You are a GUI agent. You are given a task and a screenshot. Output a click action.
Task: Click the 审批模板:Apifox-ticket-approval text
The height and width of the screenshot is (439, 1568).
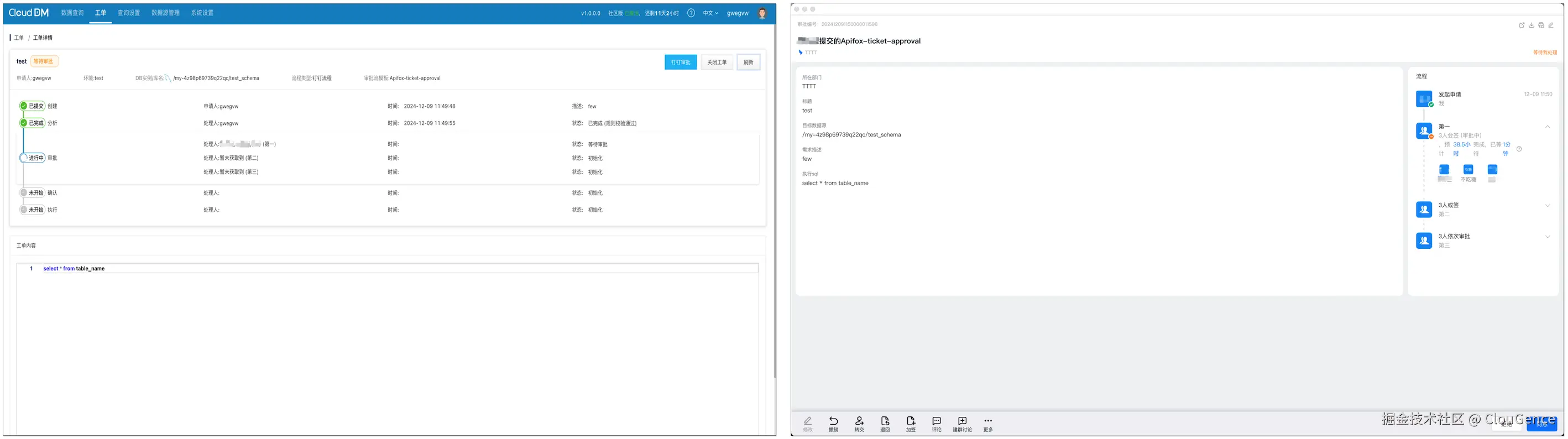[402, 78]
